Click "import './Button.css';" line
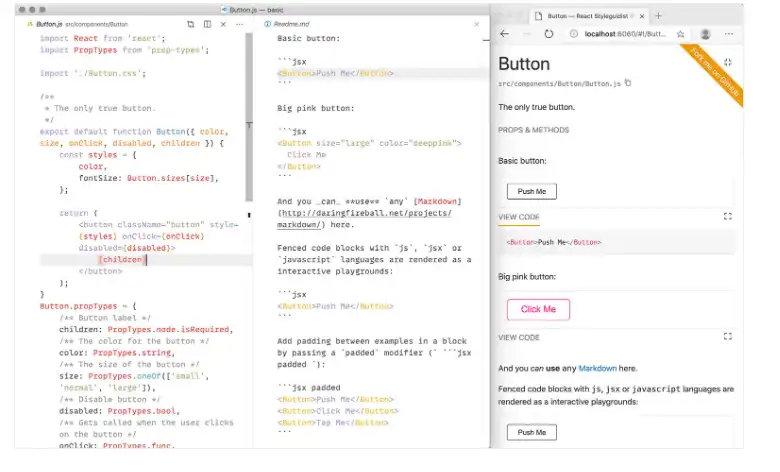The width and height of the screenshot is (780, 472). tap(93, 73)
